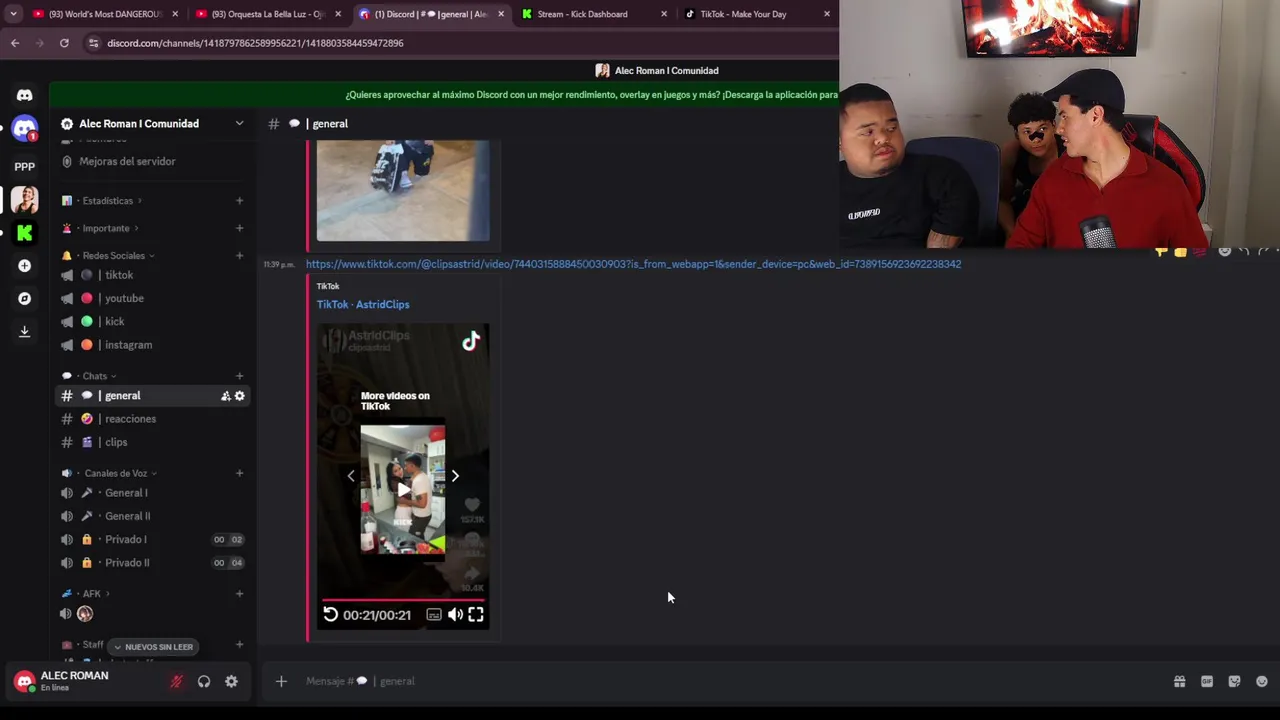This screenshot has width=1280, height=720.
Task: Click the TikTok video progress bar
Action: 403,600
